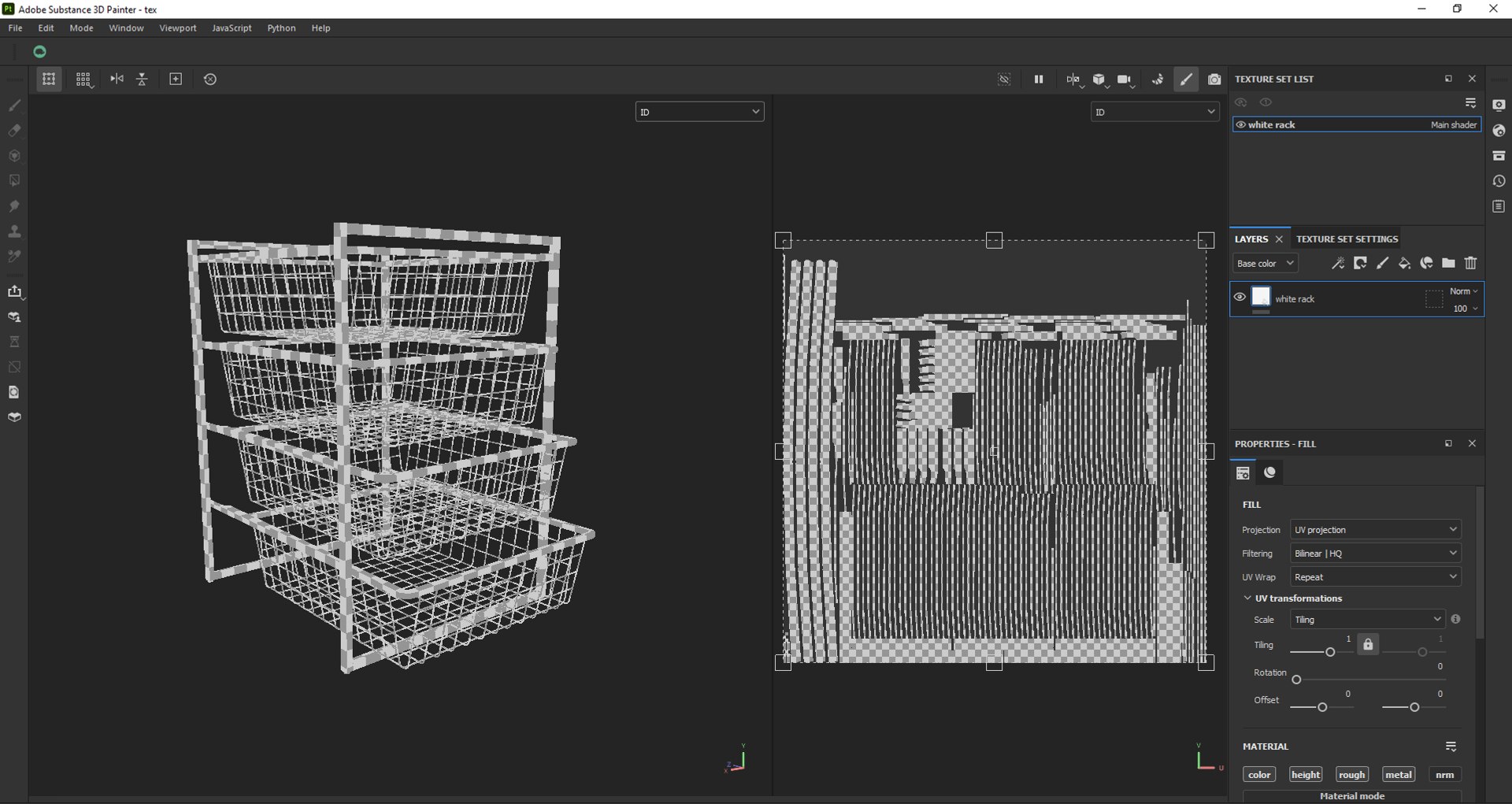The height and width of the screenshot is (804, 1512).
Task: Click the Material mode button
Action: [x=1351, y=795]
